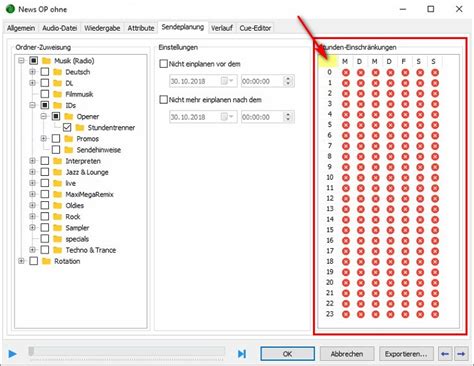Image resolution: width=474 pixels, height=366 pixels.
Task: Expand the Deutsch folder node
Action: coord(32,72)
